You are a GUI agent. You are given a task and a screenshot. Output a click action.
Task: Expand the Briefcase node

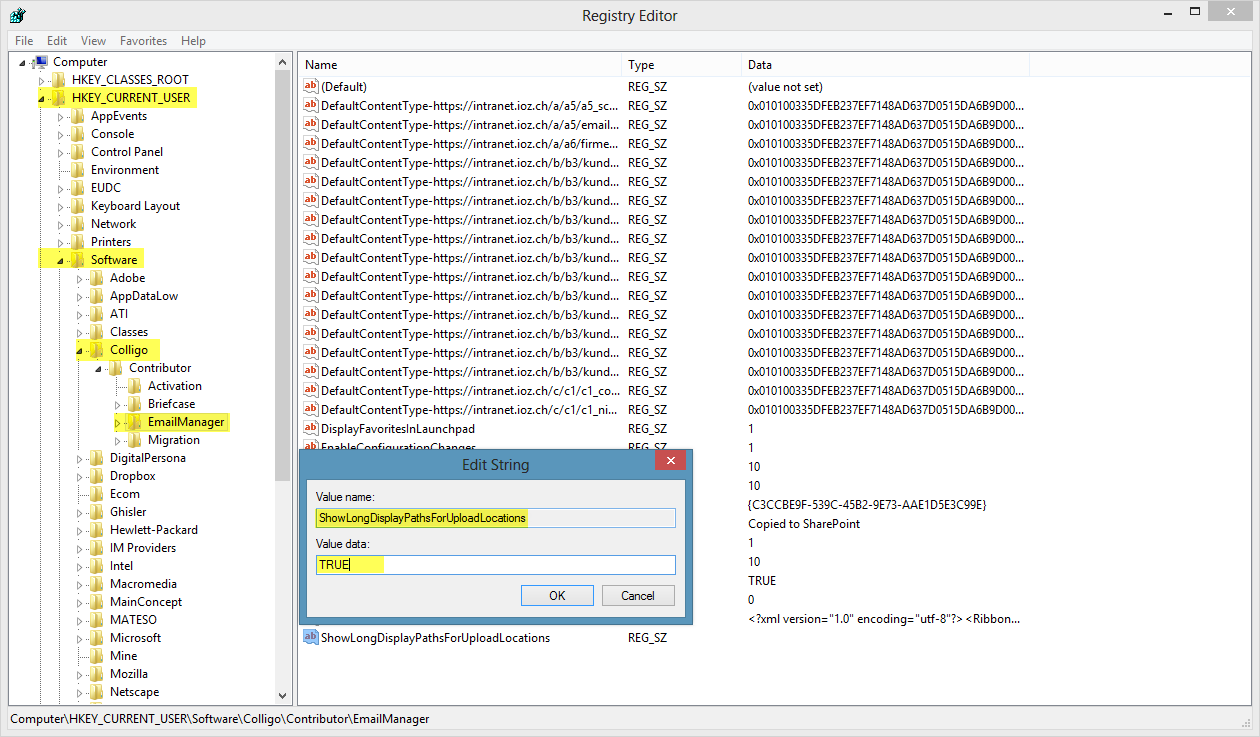(x=117, y=404)
